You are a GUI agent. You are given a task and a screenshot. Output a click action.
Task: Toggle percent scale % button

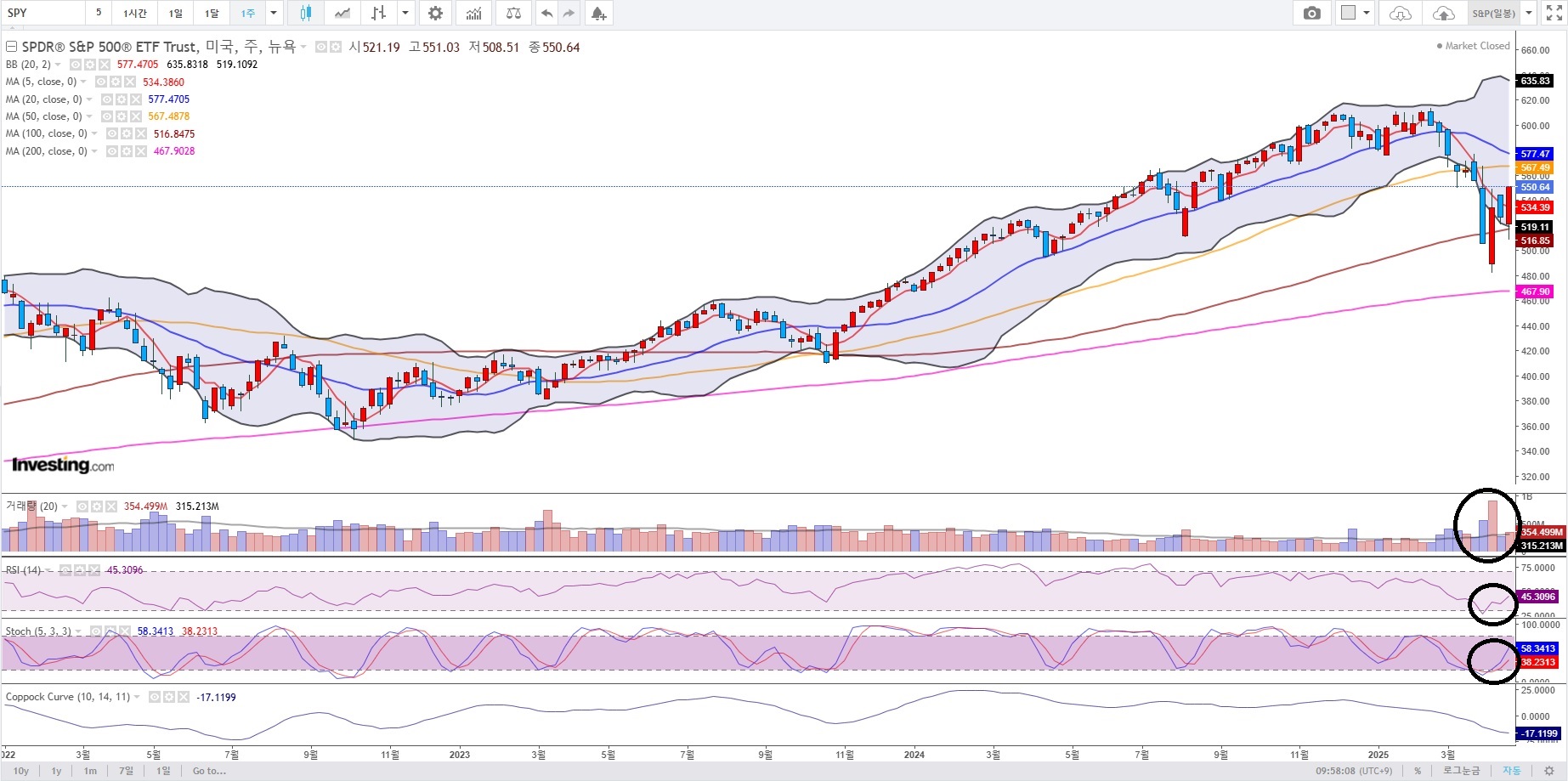[x=1418, y=771]
